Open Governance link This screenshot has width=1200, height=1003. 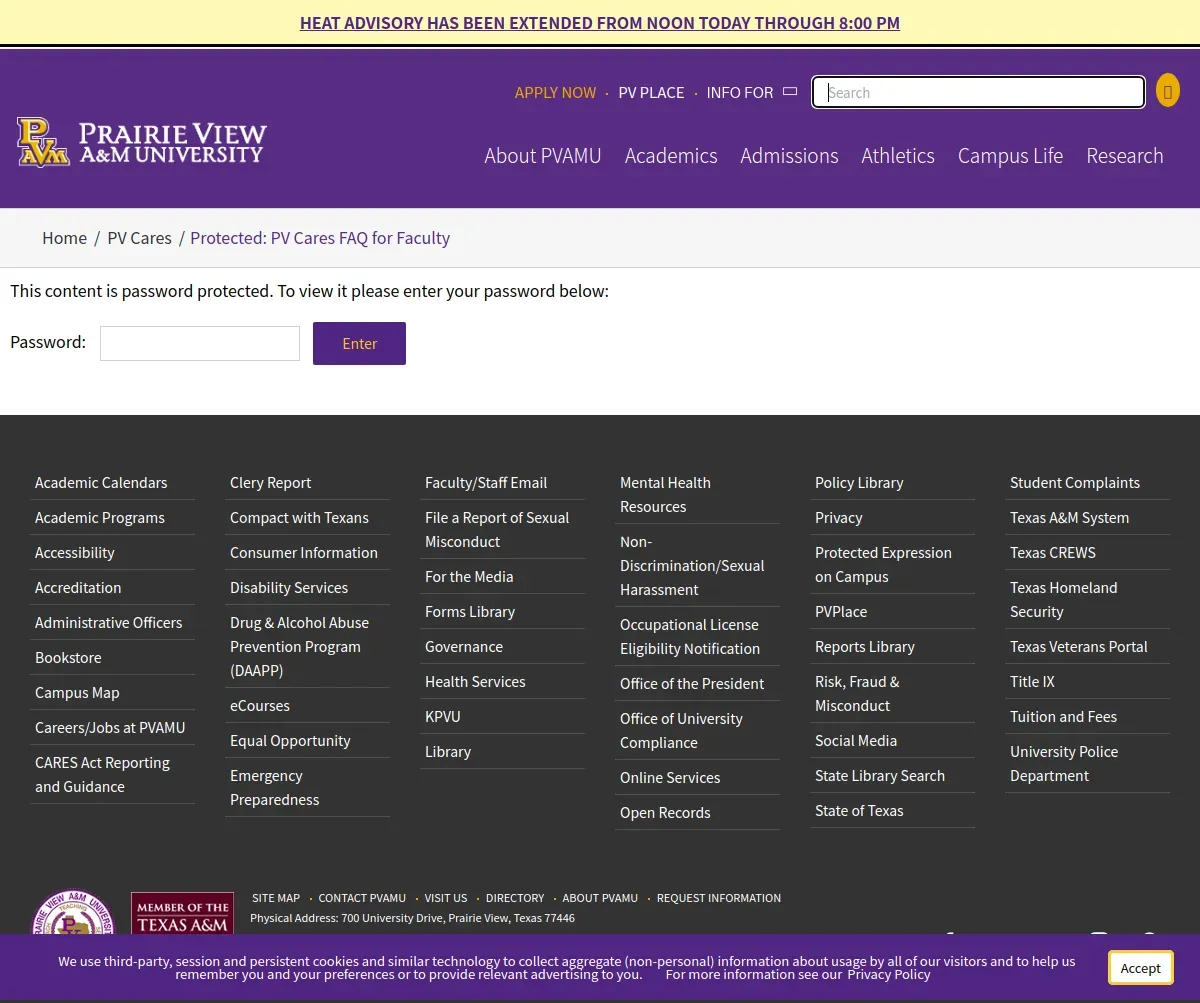[464, 646]
